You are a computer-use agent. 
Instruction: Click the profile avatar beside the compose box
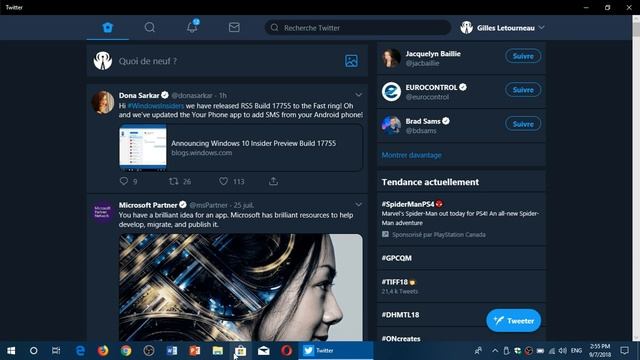click(x=102, y=61)
